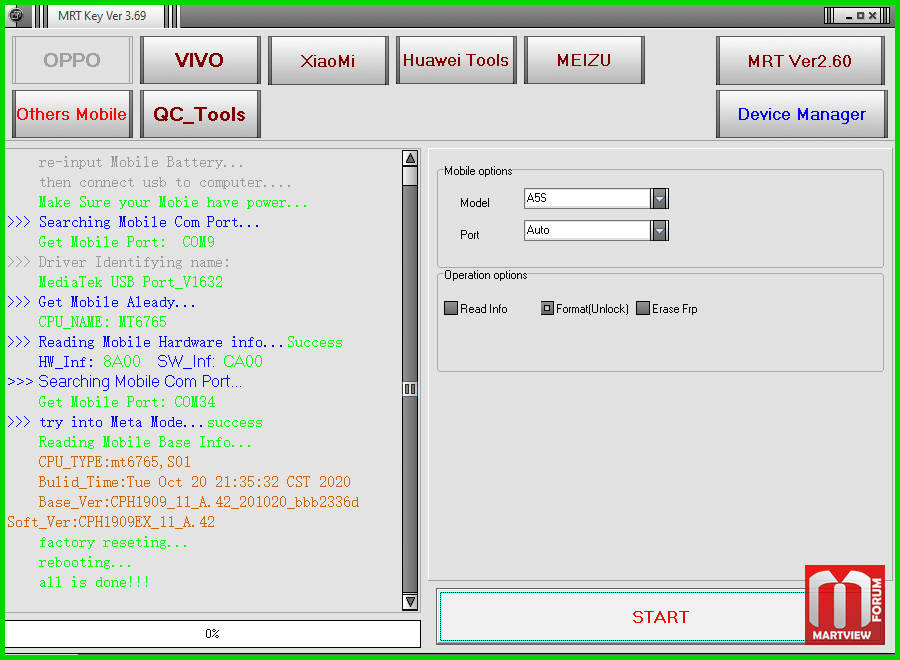This screenshot has height=660, width=900.
Task: Open the VIVO brand tab
Action: click(200, 60)
